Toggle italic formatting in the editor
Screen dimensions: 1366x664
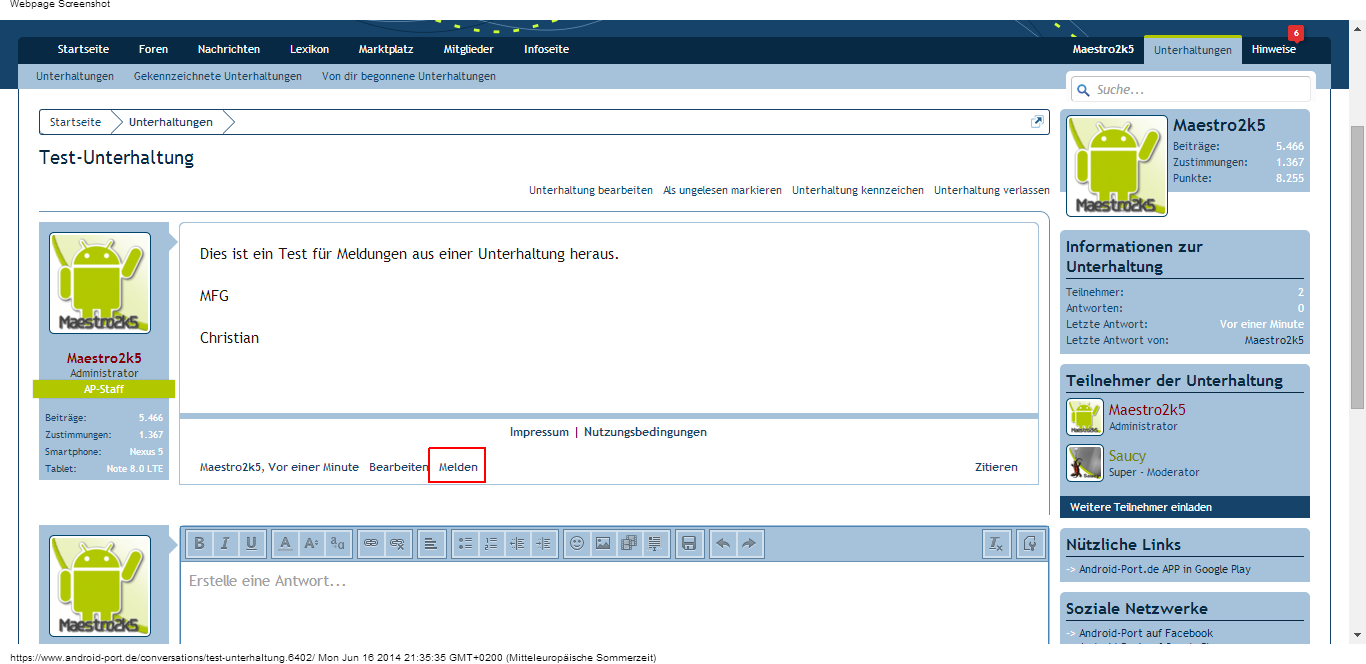pos(225,543)
